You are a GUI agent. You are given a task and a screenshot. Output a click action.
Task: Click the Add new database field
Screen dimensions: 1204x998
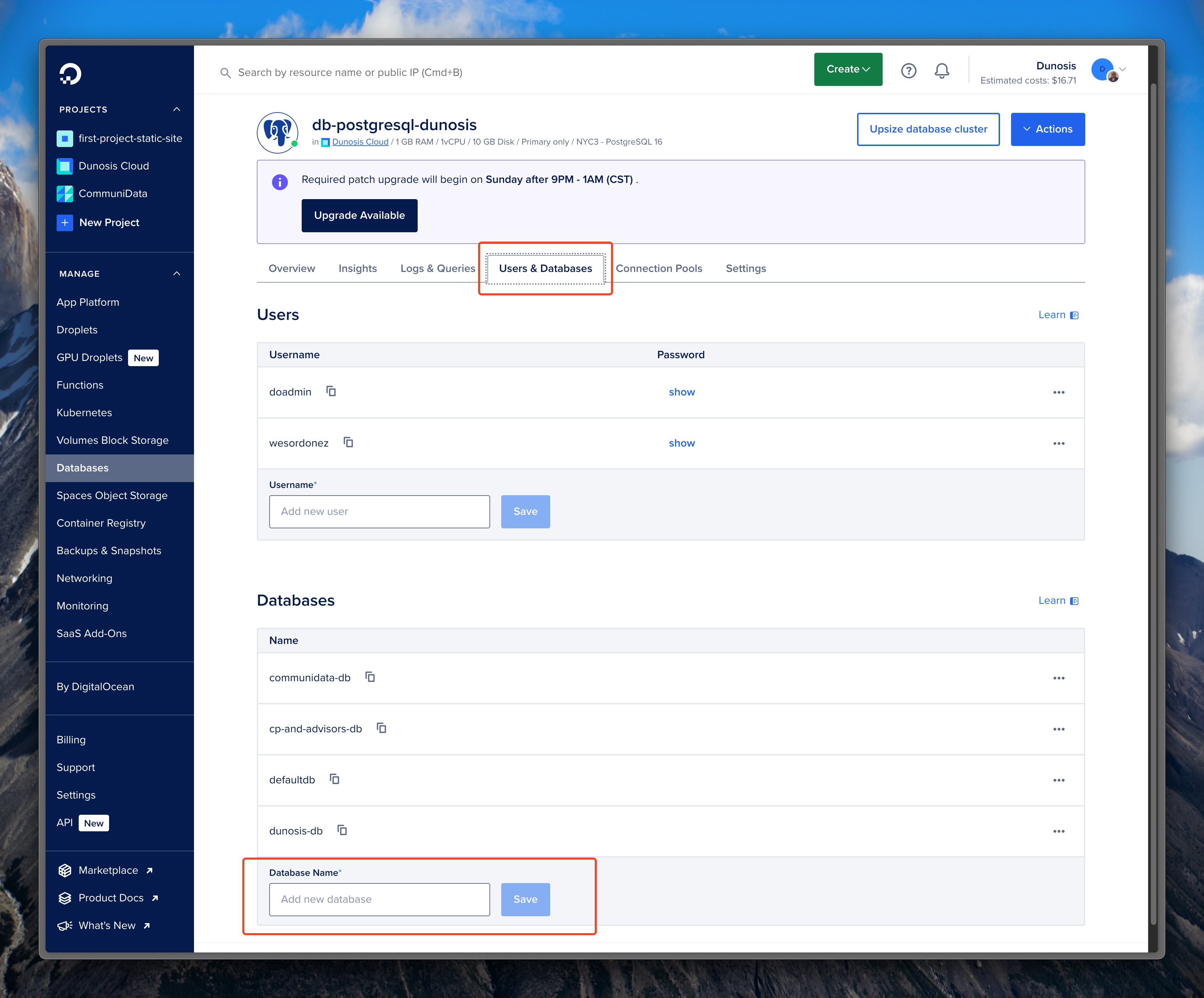(379, 899)
